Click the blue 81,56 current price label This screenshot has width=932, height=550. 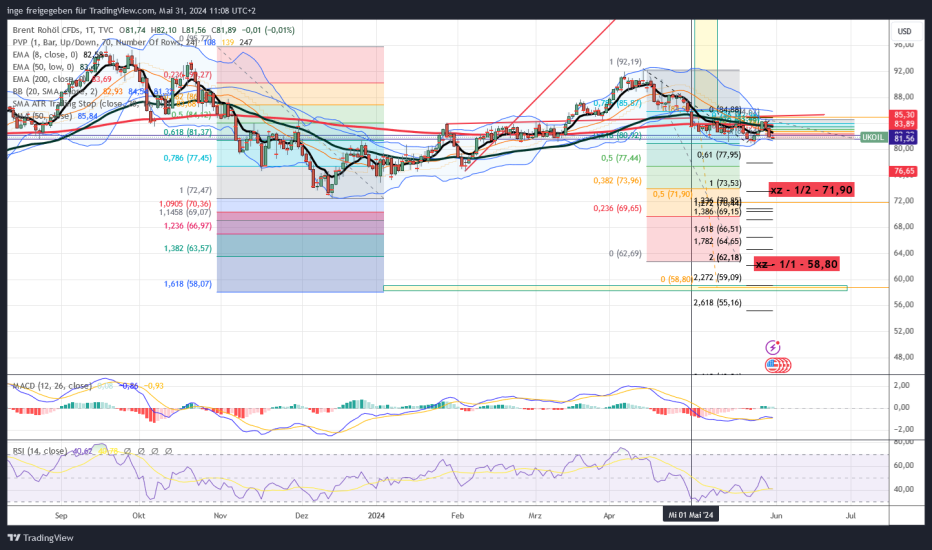[x=903, y=139]
